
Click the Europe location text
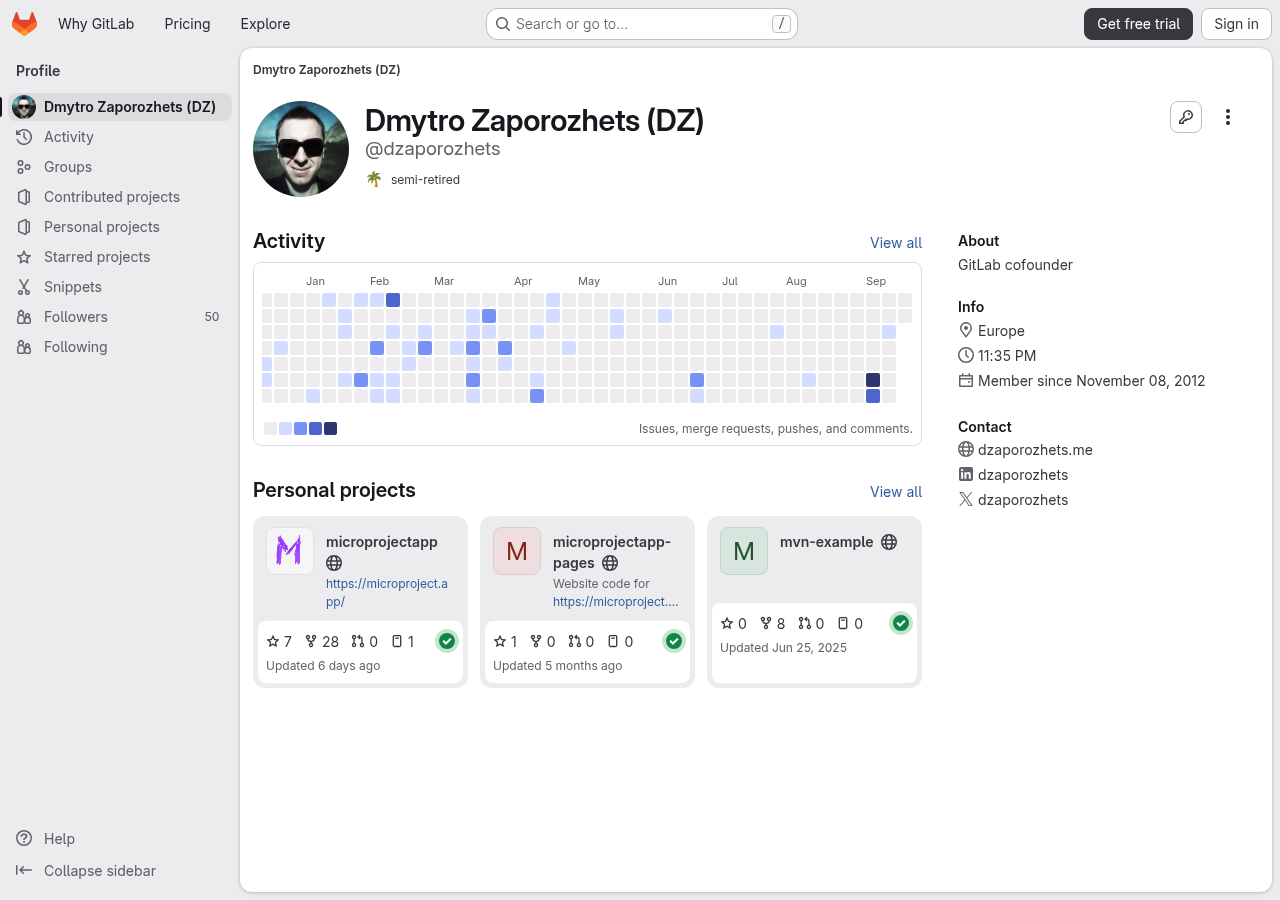[1001, 331]
